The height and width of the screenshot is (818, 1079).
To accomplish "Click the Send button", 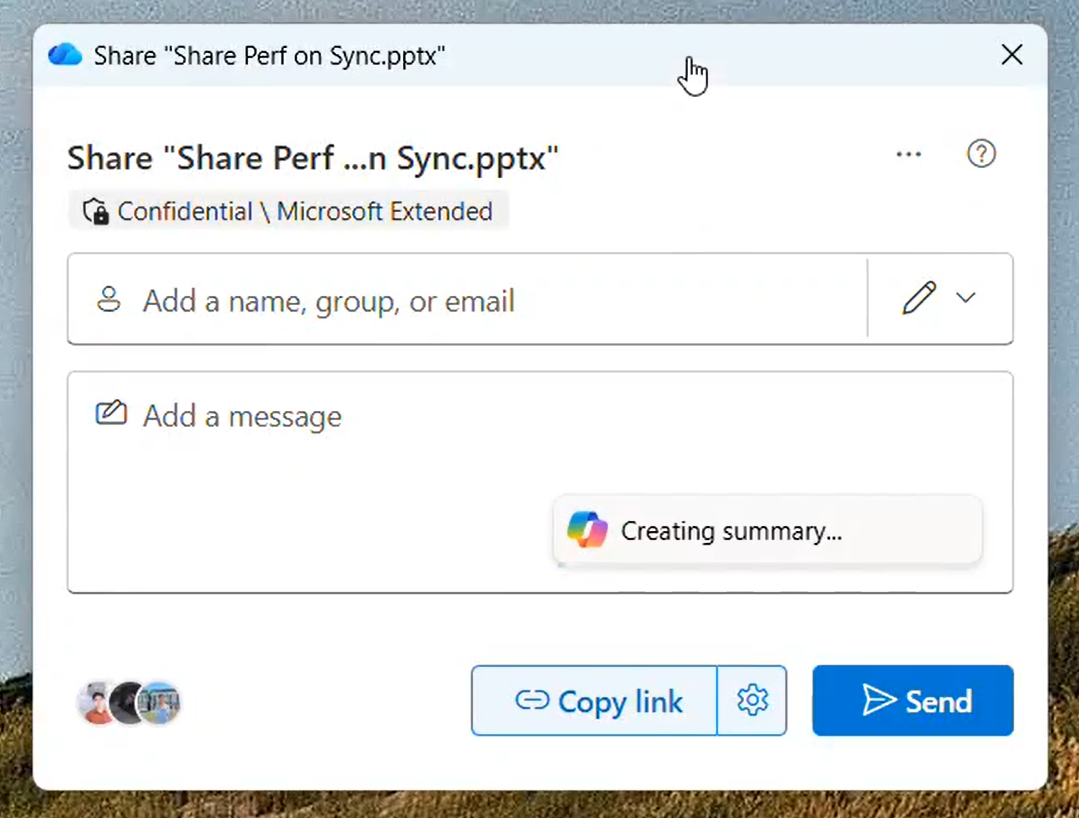I will pyautogui.click(x=912, y=700).
